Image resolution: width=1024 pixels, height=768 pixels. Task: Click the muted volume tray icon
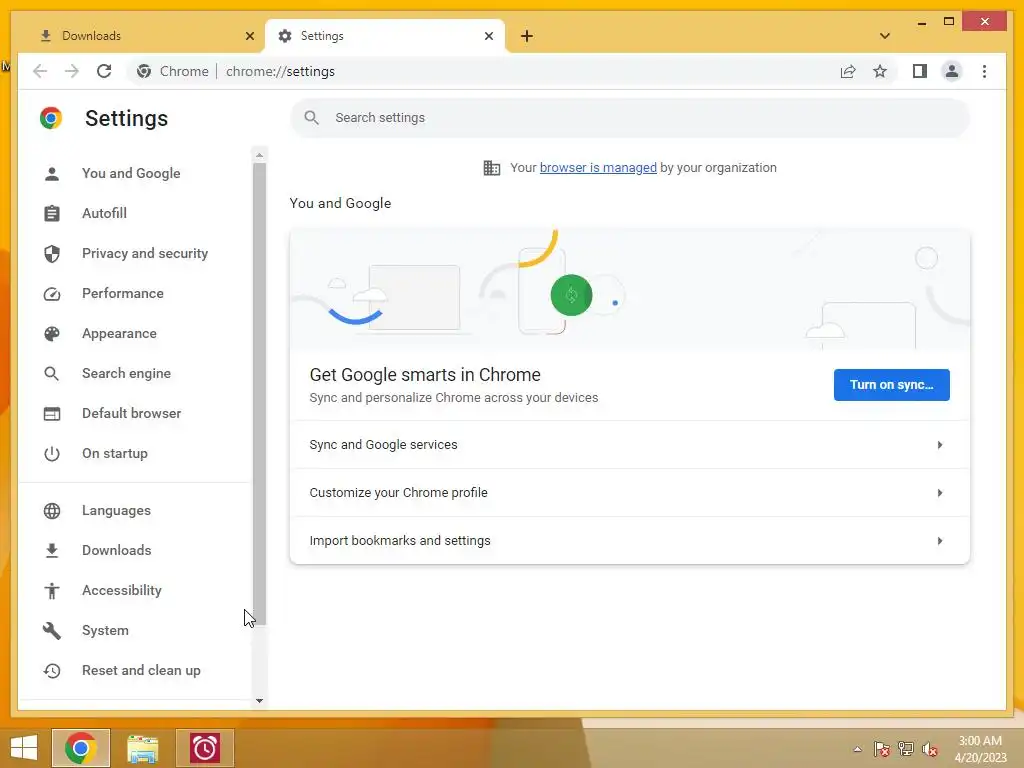click(929, 749)
